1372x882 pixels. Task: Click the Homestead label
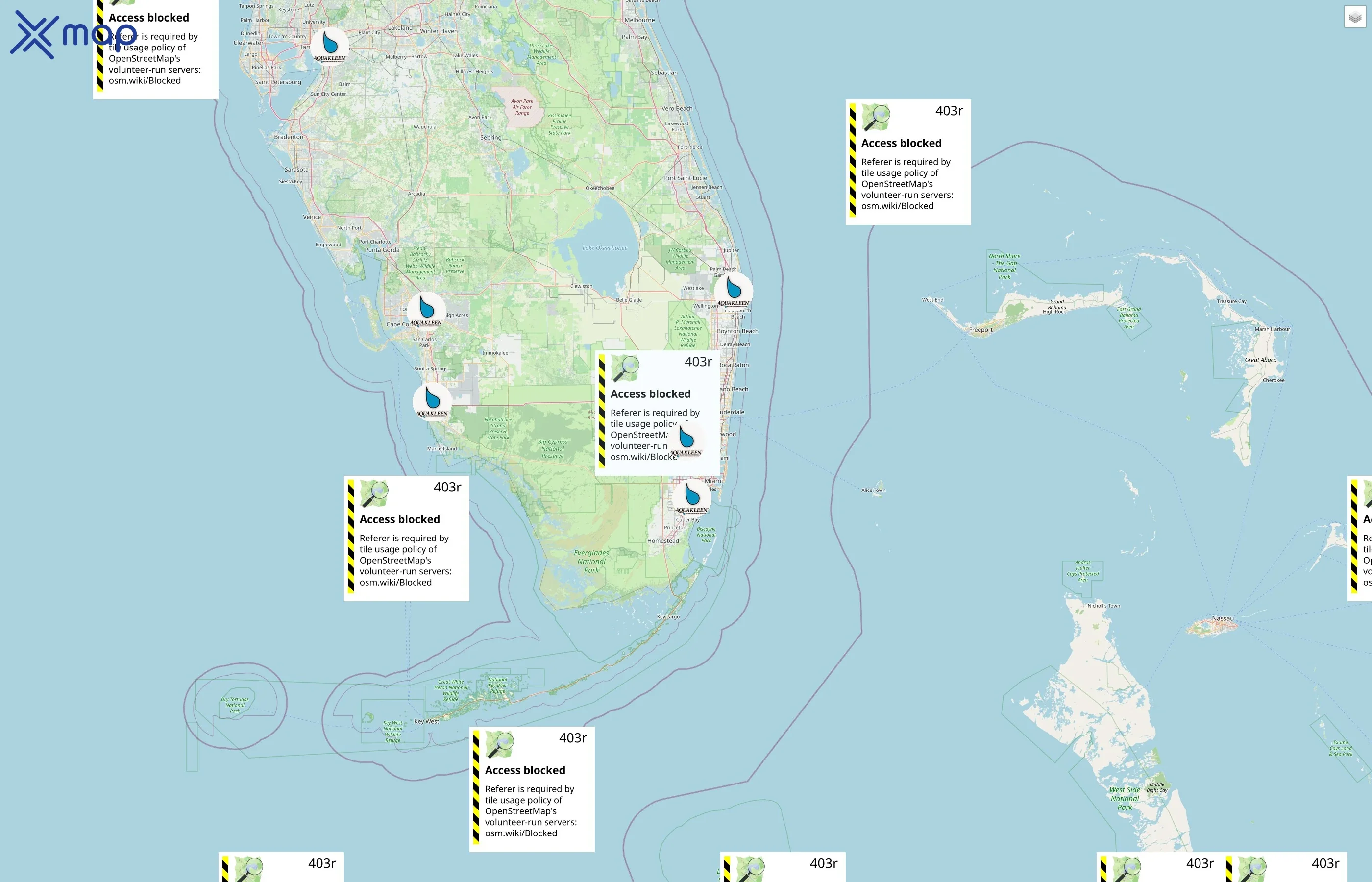pos(663,540)
